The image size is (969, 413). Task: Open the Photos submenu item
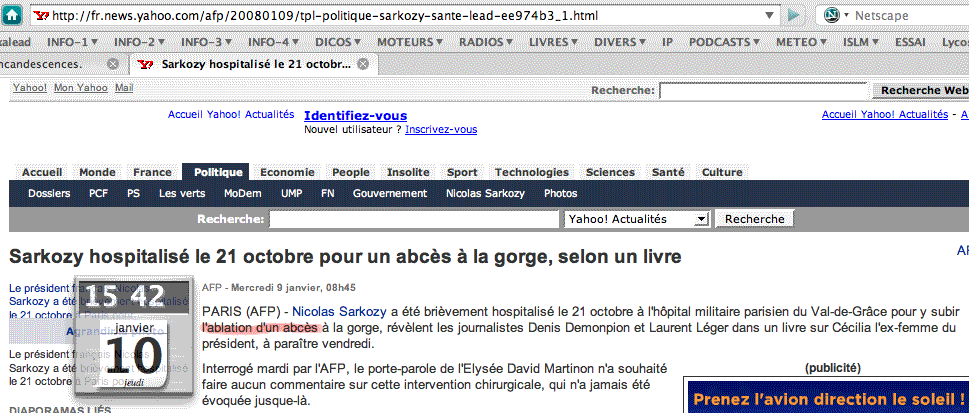[x=561, y=194]
